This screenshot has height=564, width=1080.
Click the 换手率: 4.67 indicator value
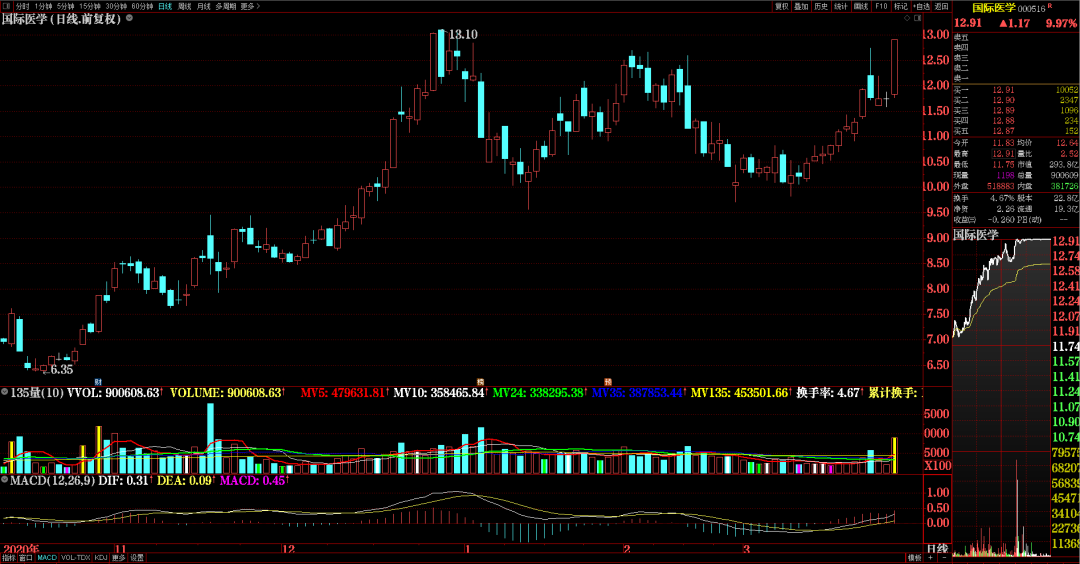829,393
